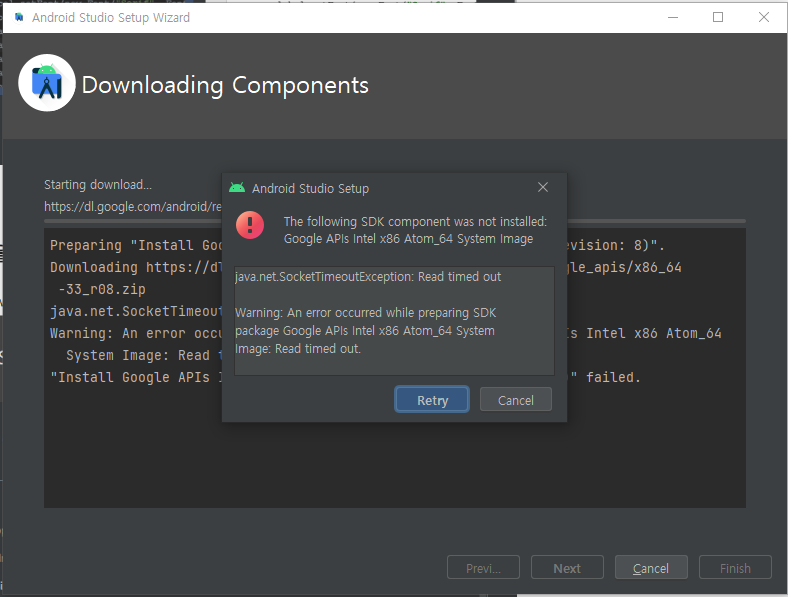Click the Finish wizard button
The width and height of the screenshot is (788, 597).
735,568
